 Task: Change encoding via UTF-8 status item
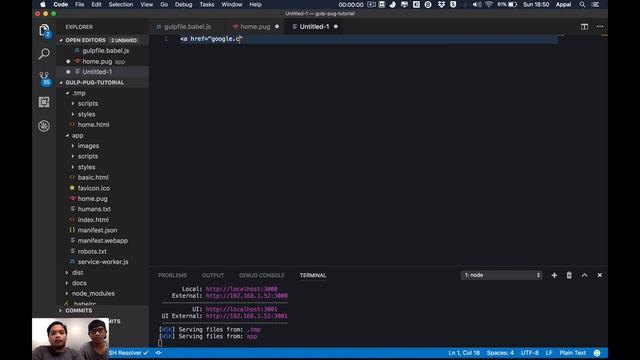(529, 353)
